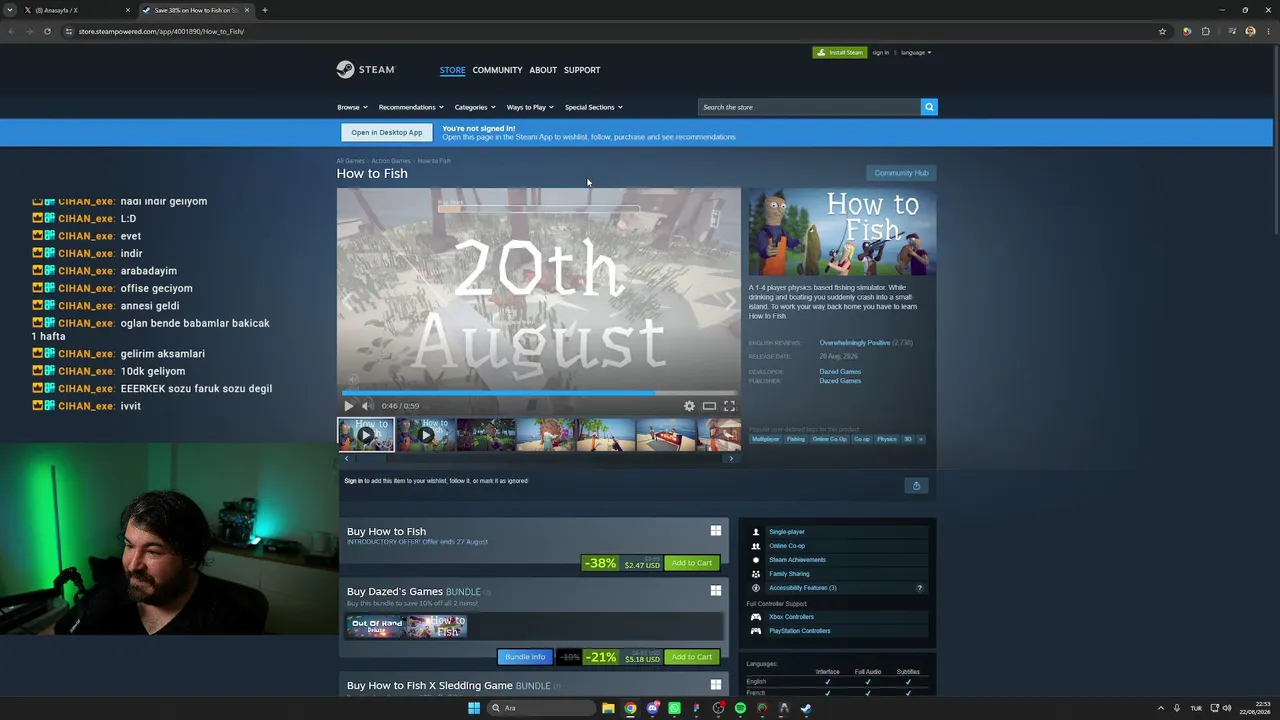Play the How to Fish trailer video
Image resolution: width=1280 pixels, height=720 pixels.
(349, 406)
